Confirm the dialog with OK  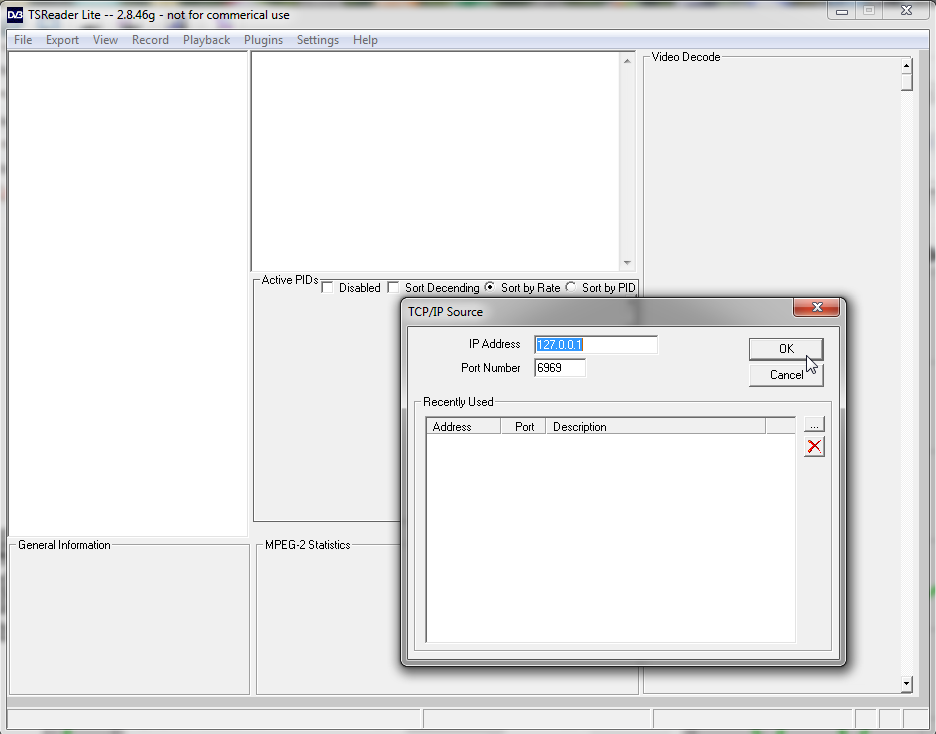pyautogui.click(x=786, y=349)
